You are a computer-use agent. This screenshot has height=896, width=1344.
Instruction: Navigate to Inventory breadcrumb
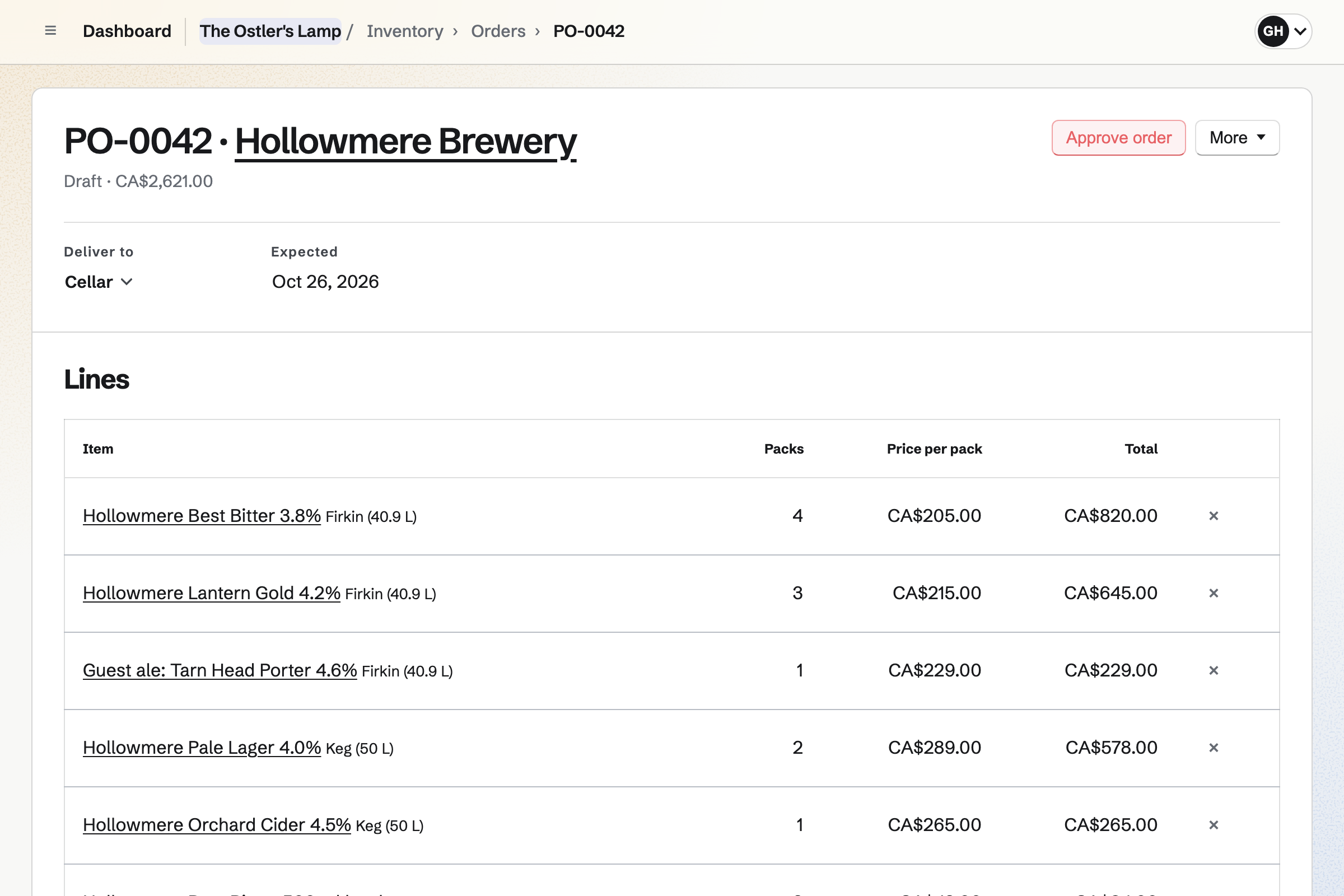tap(405, 31)
